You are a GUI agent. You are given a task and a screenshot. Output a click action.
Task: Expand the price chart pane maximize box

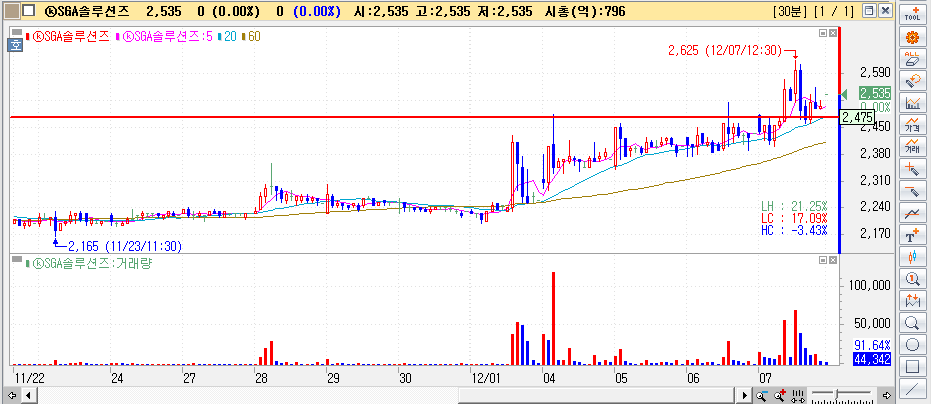click(823, 33)
